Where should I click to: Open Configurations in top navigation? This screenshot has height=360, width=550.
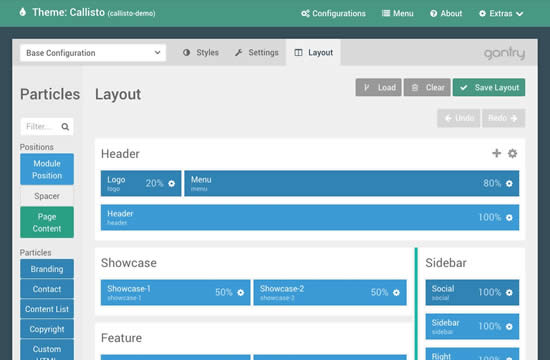[333, 13]
